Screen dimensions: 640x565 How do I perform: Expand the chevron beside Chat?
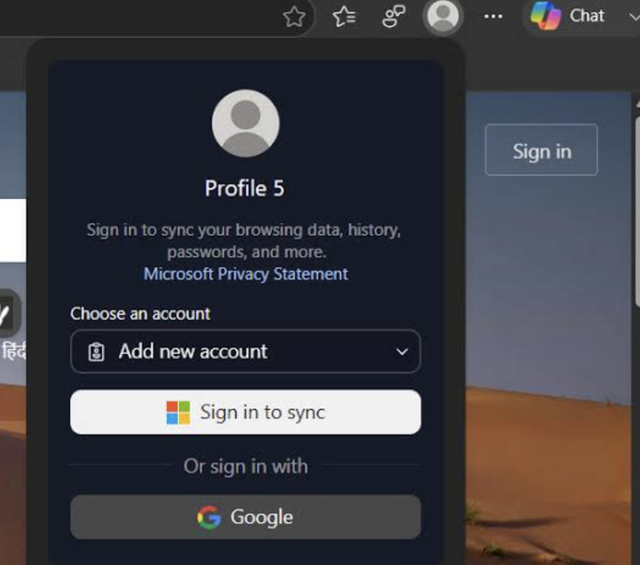634,17
